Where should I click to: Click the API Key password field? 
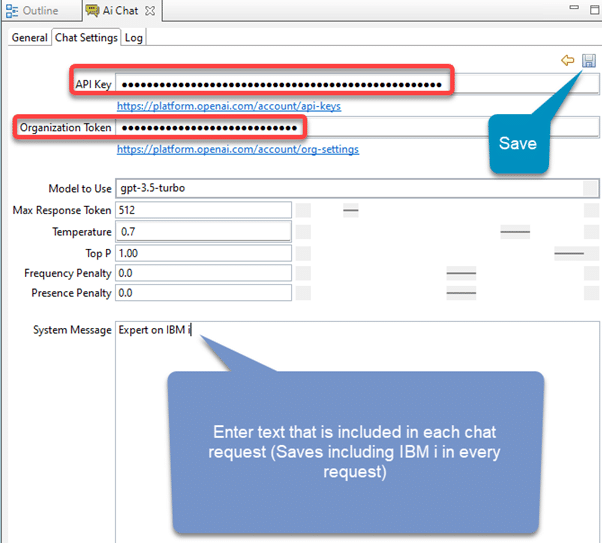[x=280, y=84]
